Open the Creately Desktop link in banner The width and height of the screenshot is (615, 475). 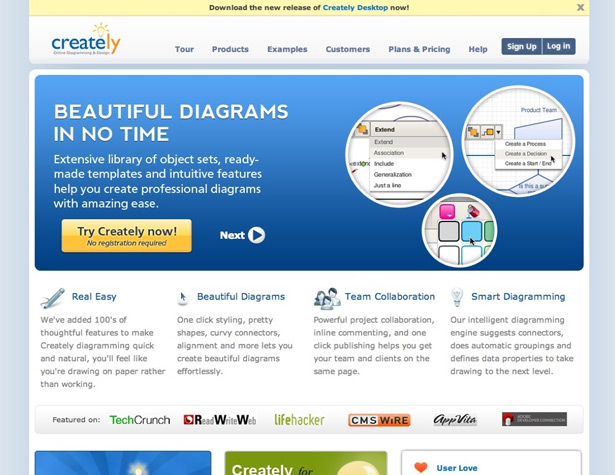355,7
